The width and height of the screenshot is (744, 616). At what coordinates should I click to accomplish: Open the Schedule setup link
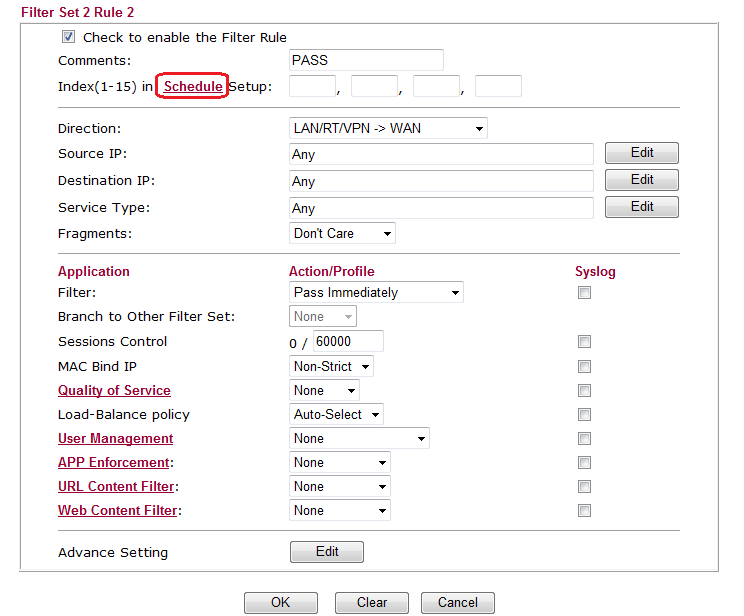(193, 87)
